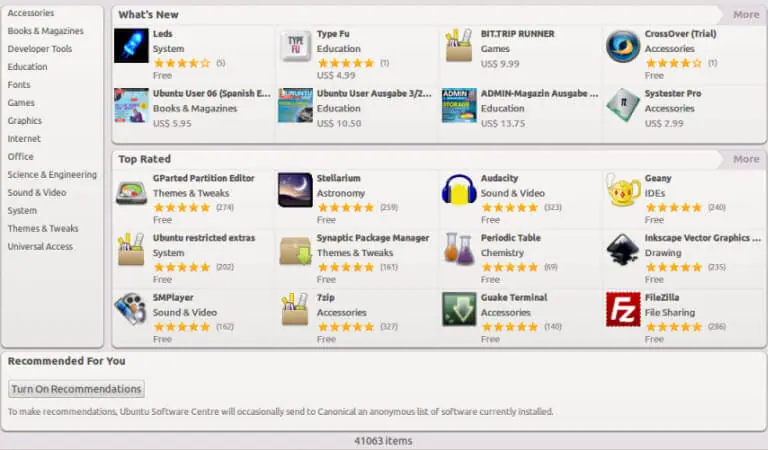
Task: Open the Geany teapot icon
Action: click(623, 189)
